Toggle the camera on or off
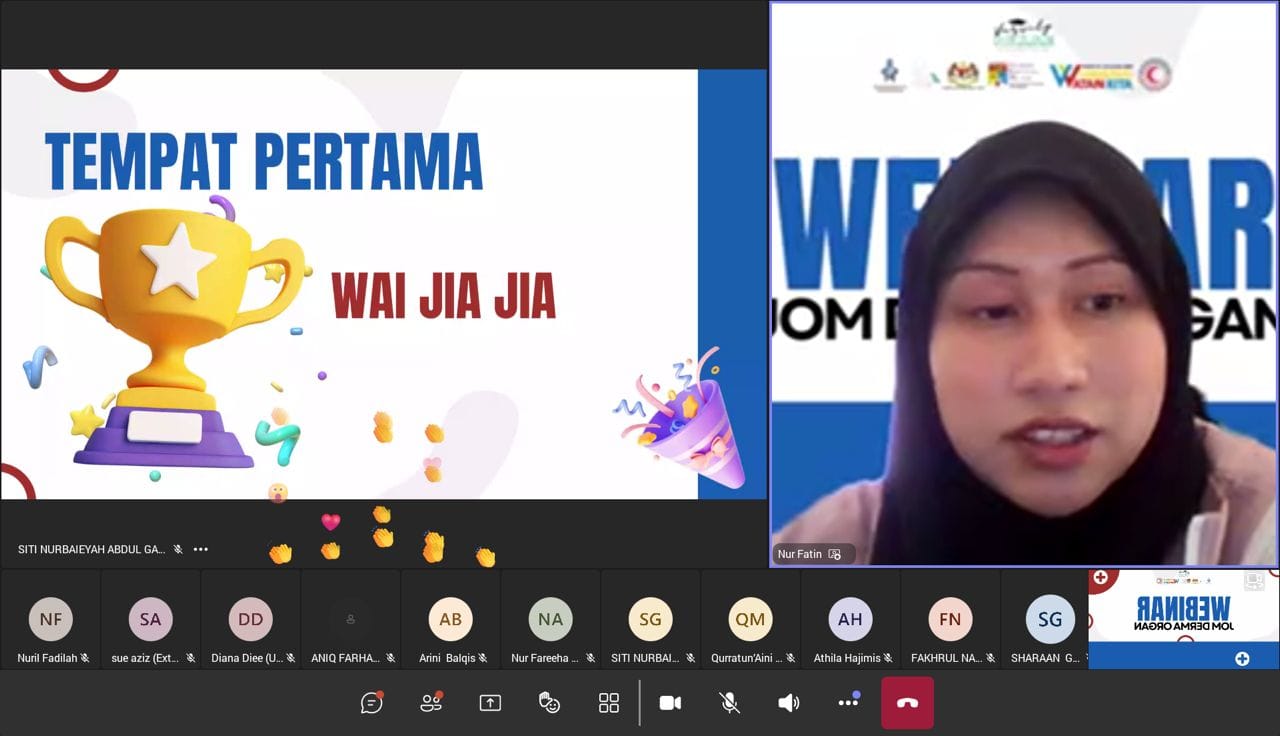This screenshot has width=1280, height=736. pos(670,703)
